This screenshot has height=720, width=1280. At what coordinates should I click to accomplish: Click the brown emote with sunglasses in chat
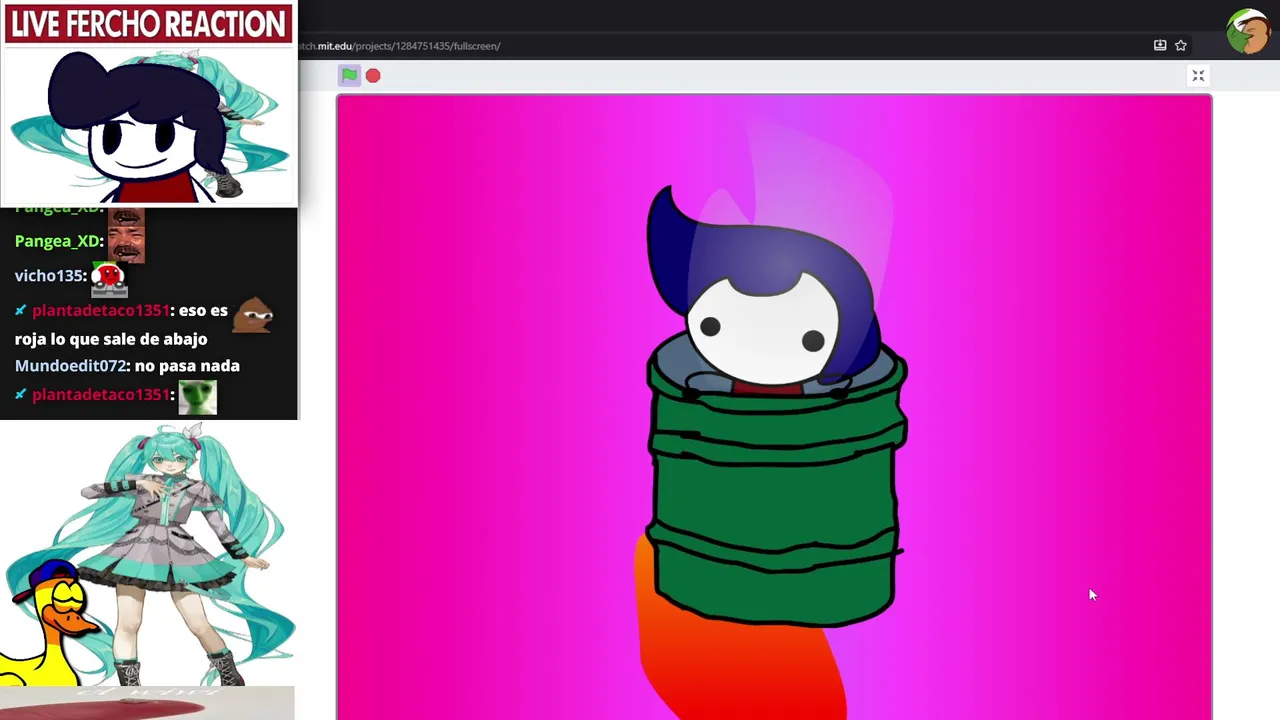tap(253, 314)
